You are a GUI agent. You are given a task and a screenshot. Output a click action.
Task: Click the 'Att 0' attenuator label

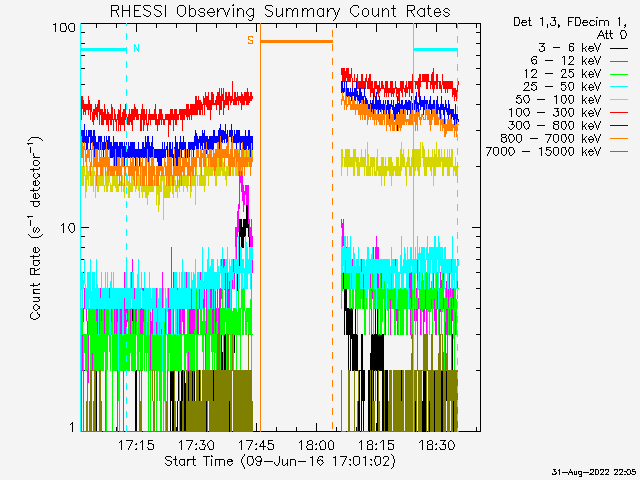point(612,35)
